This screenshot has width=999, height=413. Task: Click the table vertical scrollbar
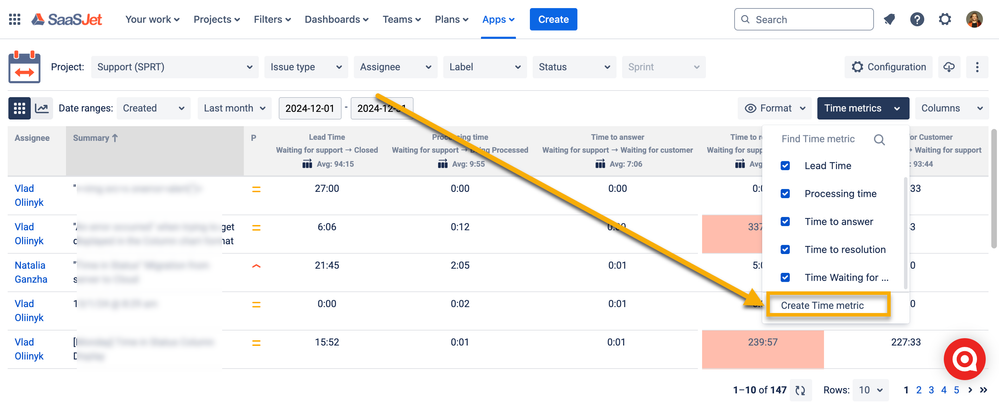995,189
